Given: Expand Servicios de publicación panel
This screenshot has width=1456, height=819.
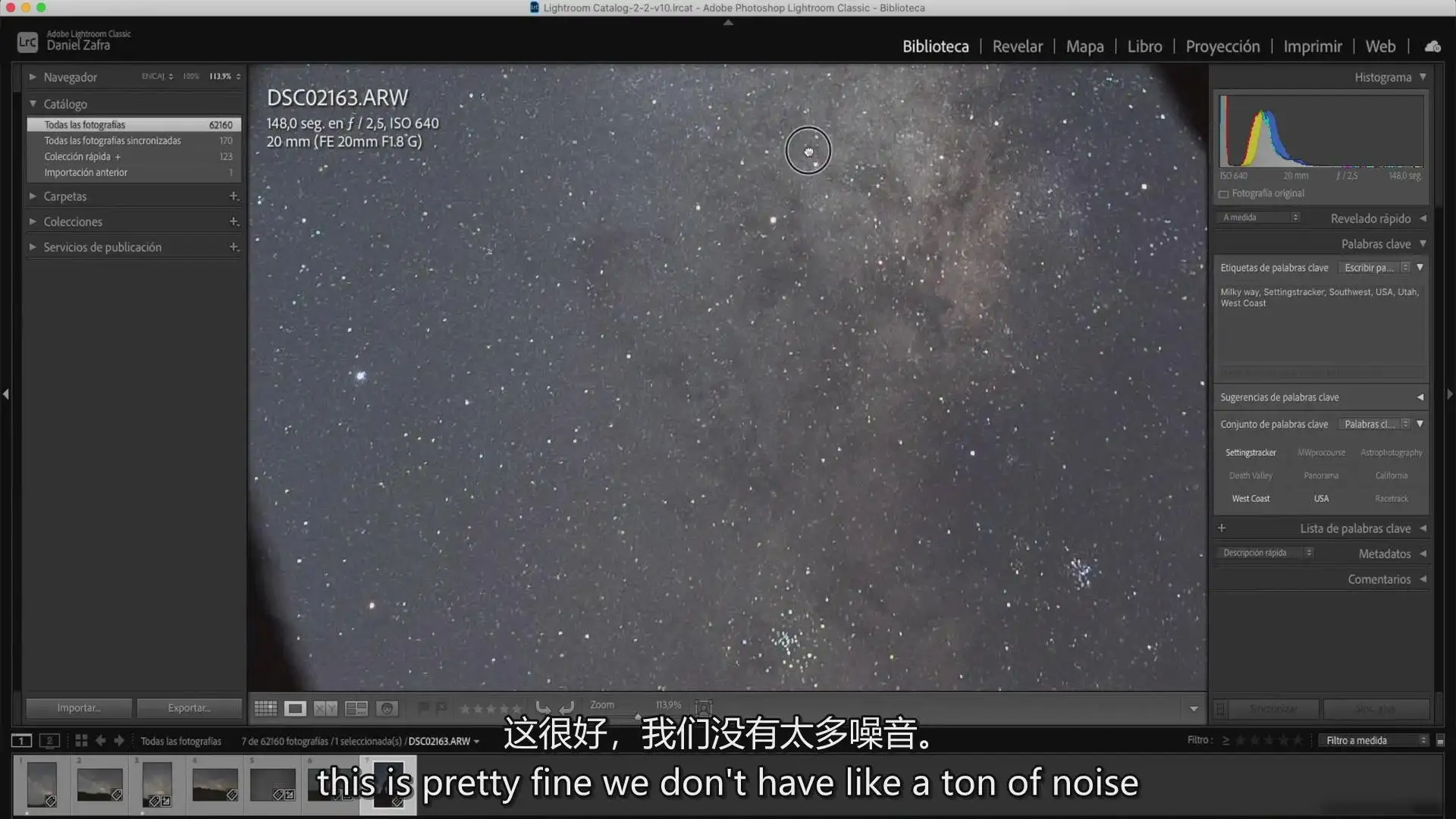Looking at the screenshot, I should [x=33, y=247].
